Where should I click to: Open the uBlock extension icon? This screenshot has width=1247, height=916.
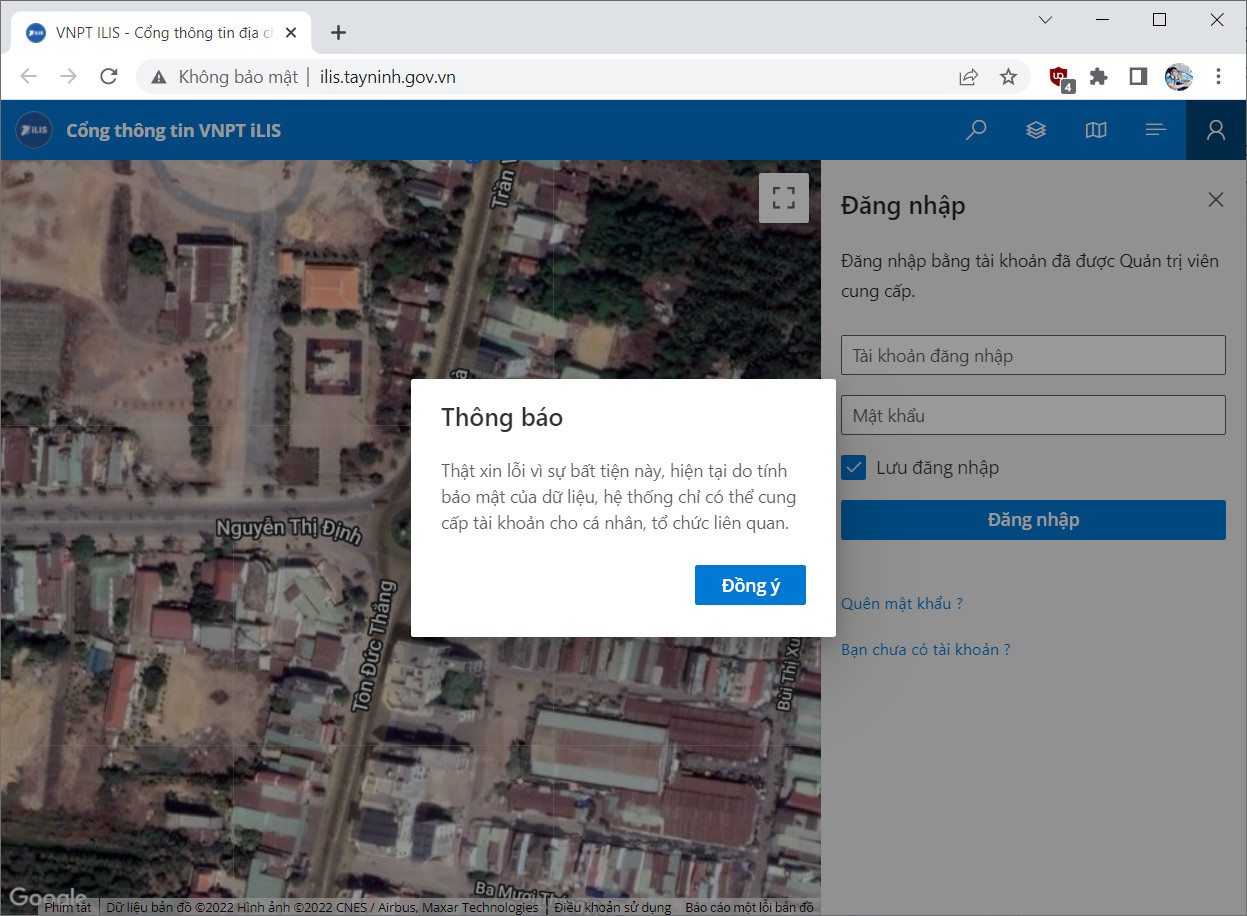(x=1060, y=77)
